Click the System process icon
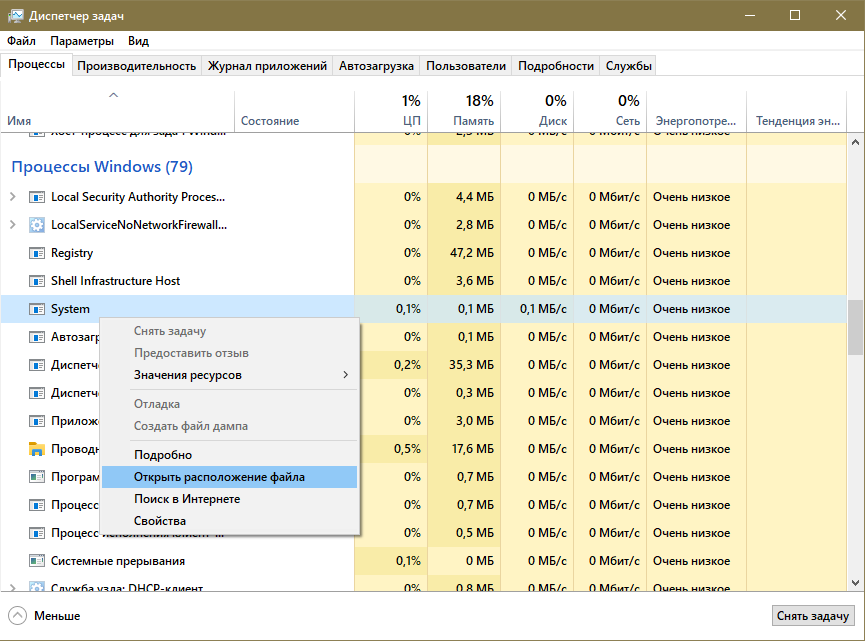Viewport: 865px width, 641px height. point(37,309)
